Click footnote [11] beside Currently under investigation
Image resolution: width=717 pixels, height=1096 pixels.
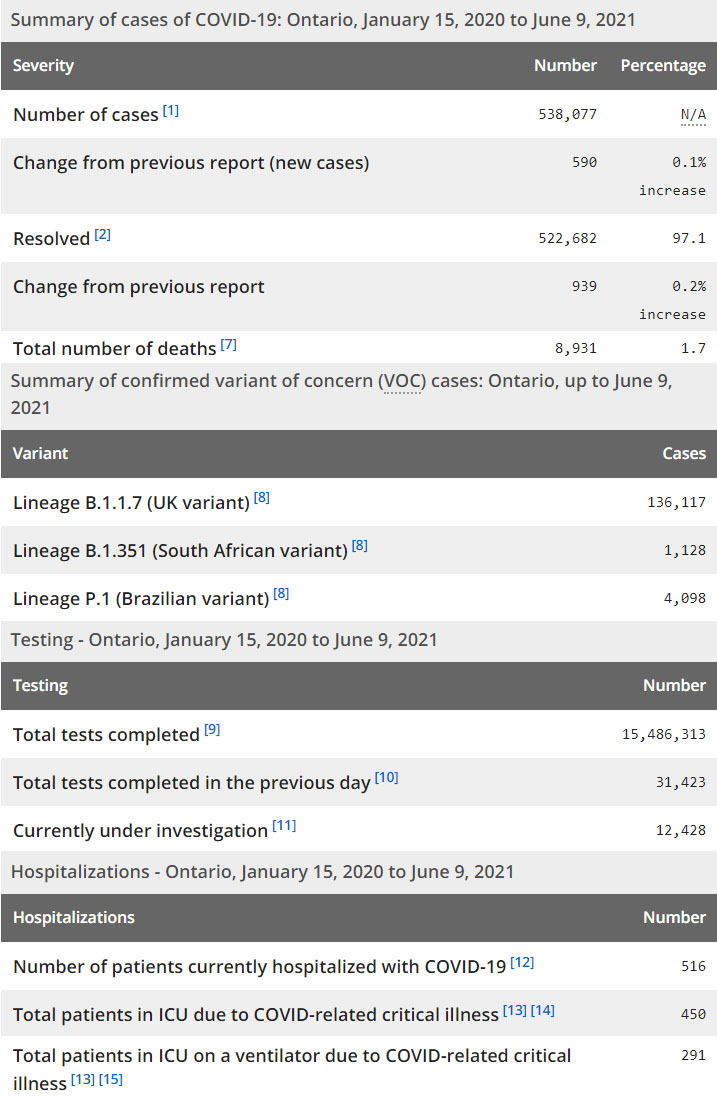coord(284,826)
